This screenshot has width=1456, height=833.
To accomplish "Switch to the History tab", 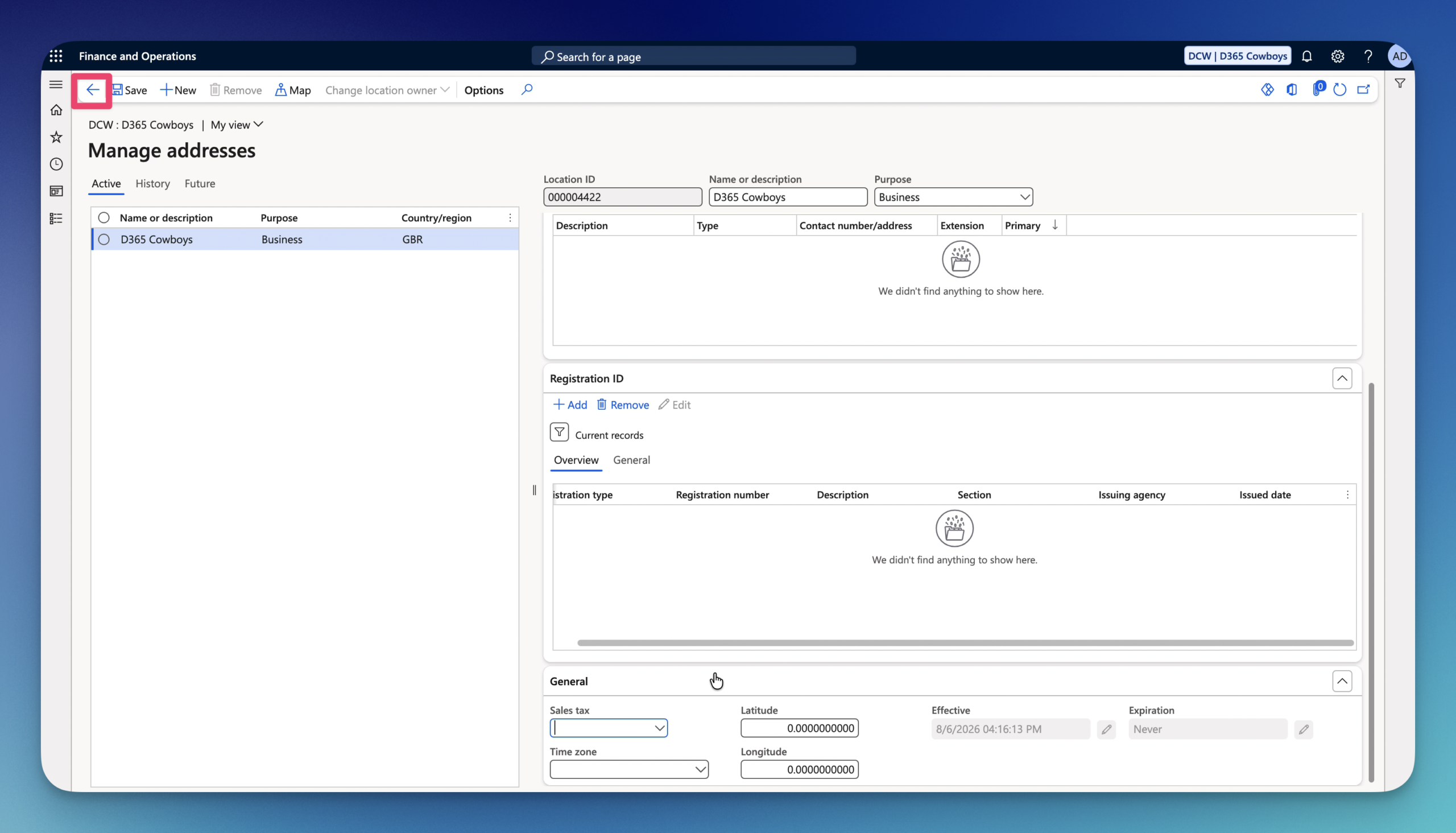I will click(152, 184).
